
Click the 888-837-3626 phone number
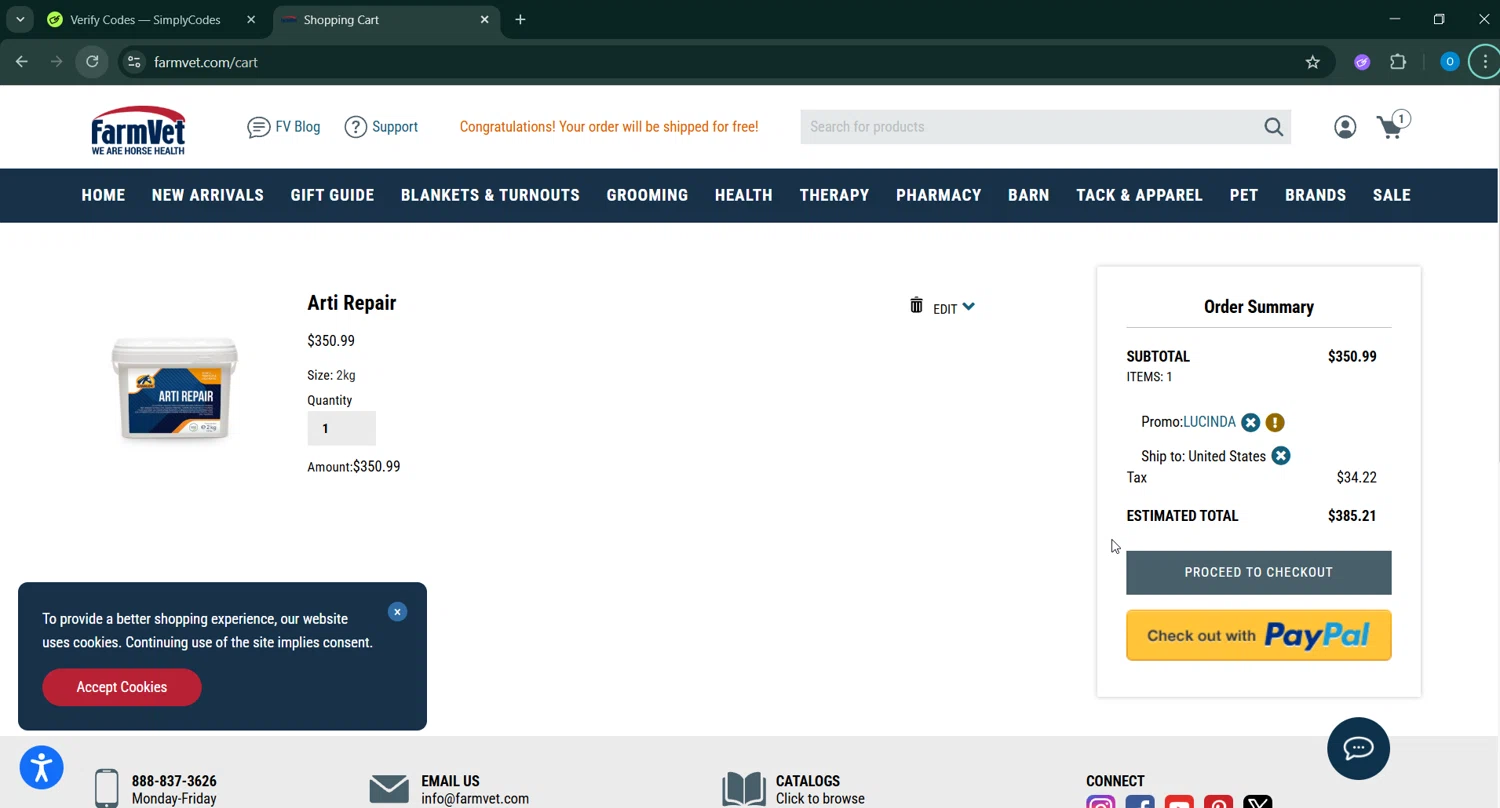point(174,781)
